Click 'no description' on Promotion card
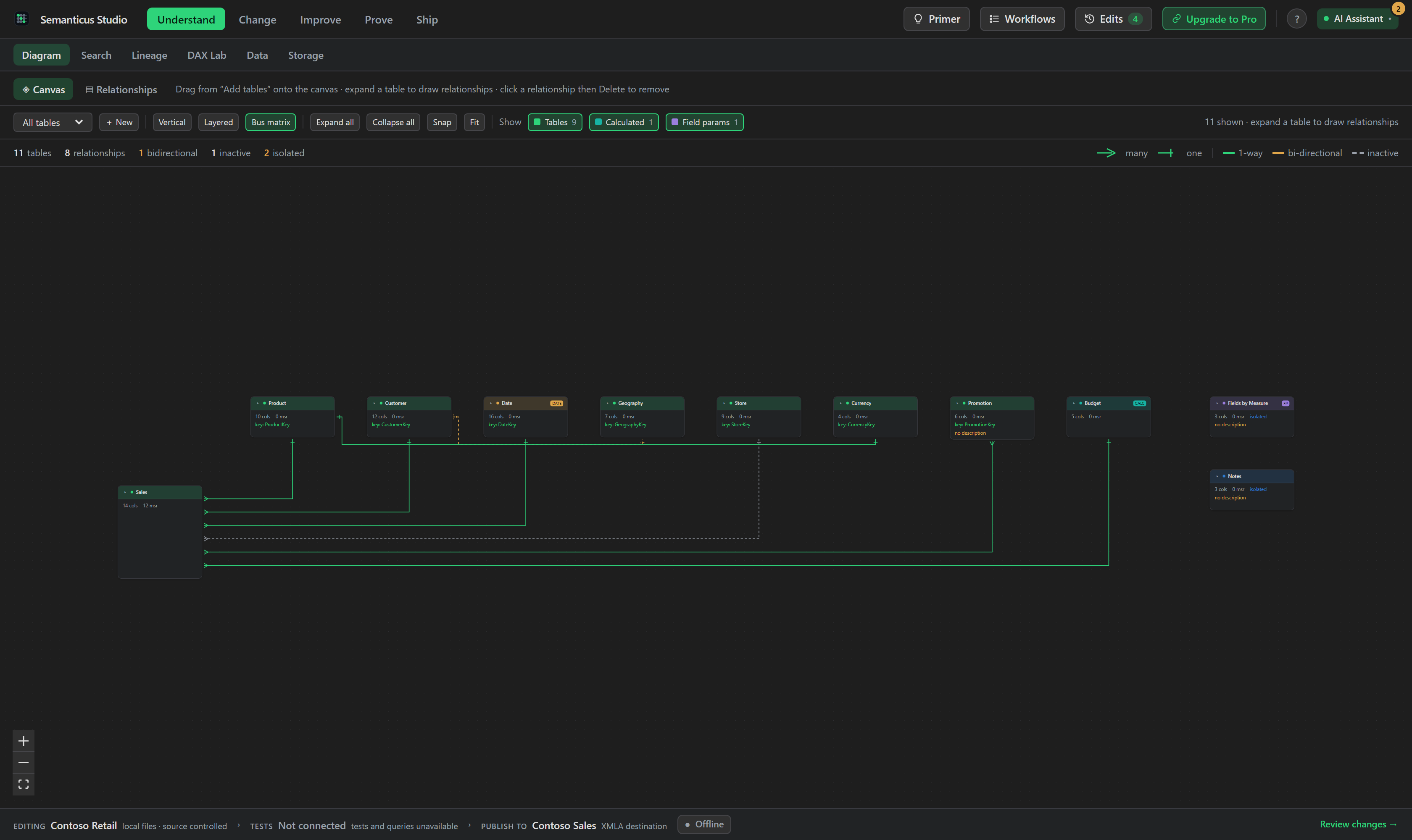Image resolution: width=1412 pixels, height=840 pixels. 969,433
